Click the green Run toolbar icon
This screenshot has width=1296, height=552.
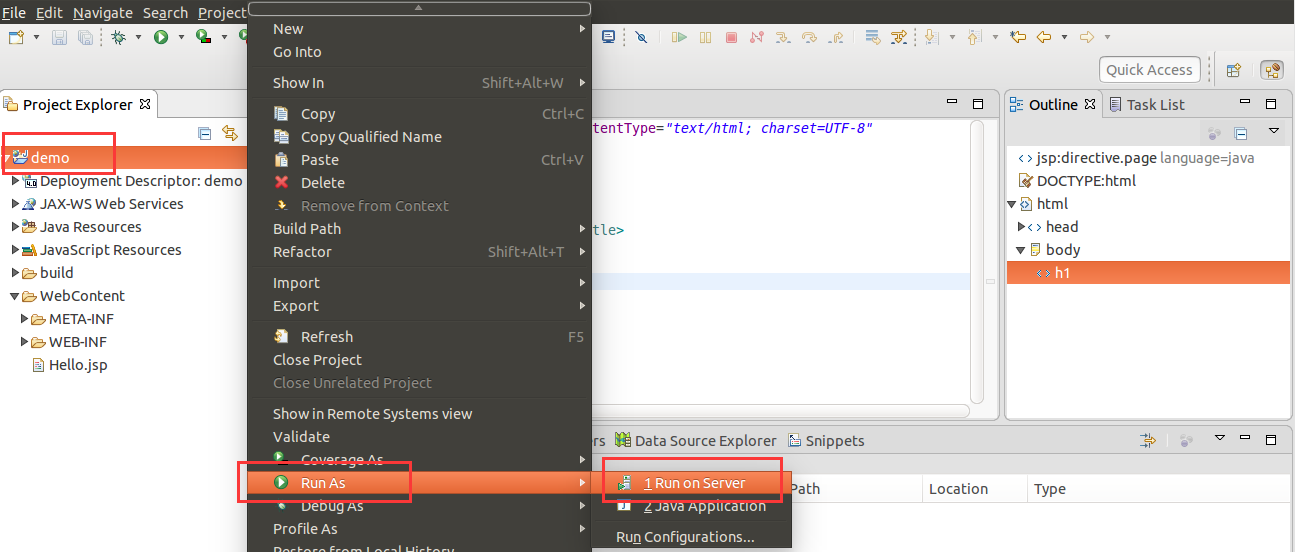[160, 37]
